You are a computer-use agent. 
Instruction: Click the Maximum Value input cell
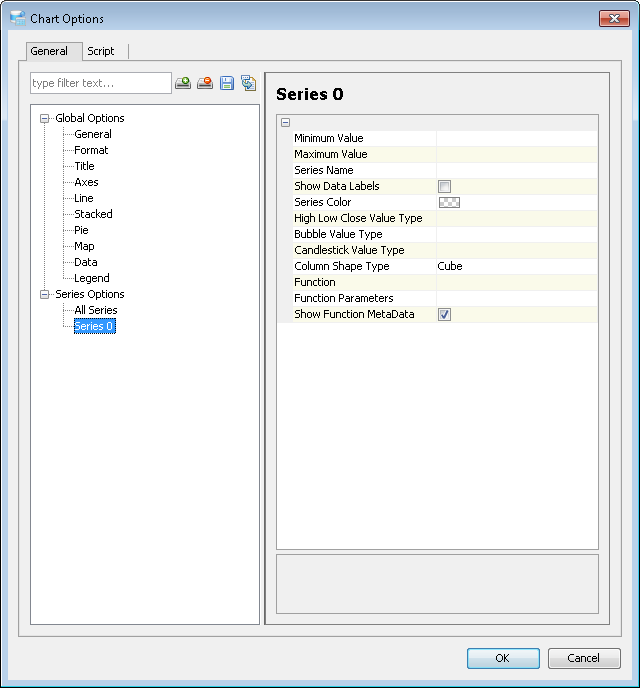(517, 154)
